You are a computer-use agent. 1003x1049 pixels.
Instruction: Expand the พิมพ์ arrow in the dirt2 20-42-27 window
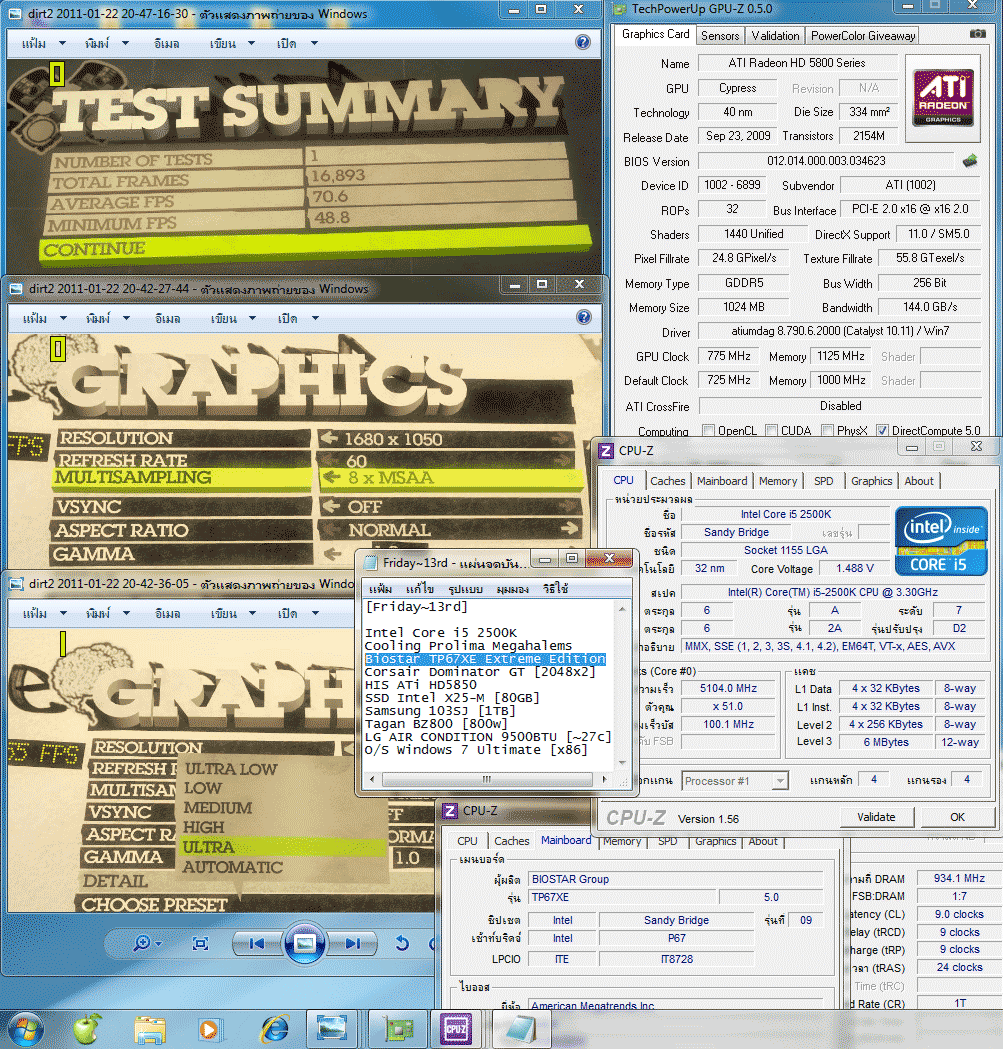click(126, 318)
